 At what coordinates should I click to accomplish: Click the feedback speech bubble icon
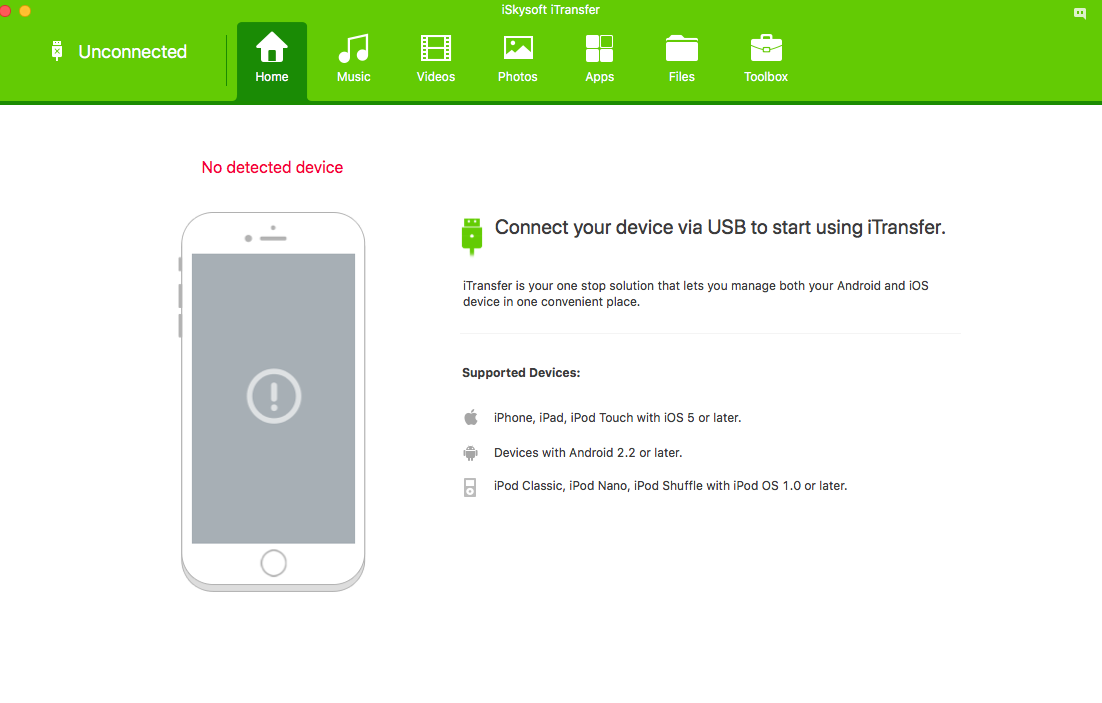[1080, 13]
